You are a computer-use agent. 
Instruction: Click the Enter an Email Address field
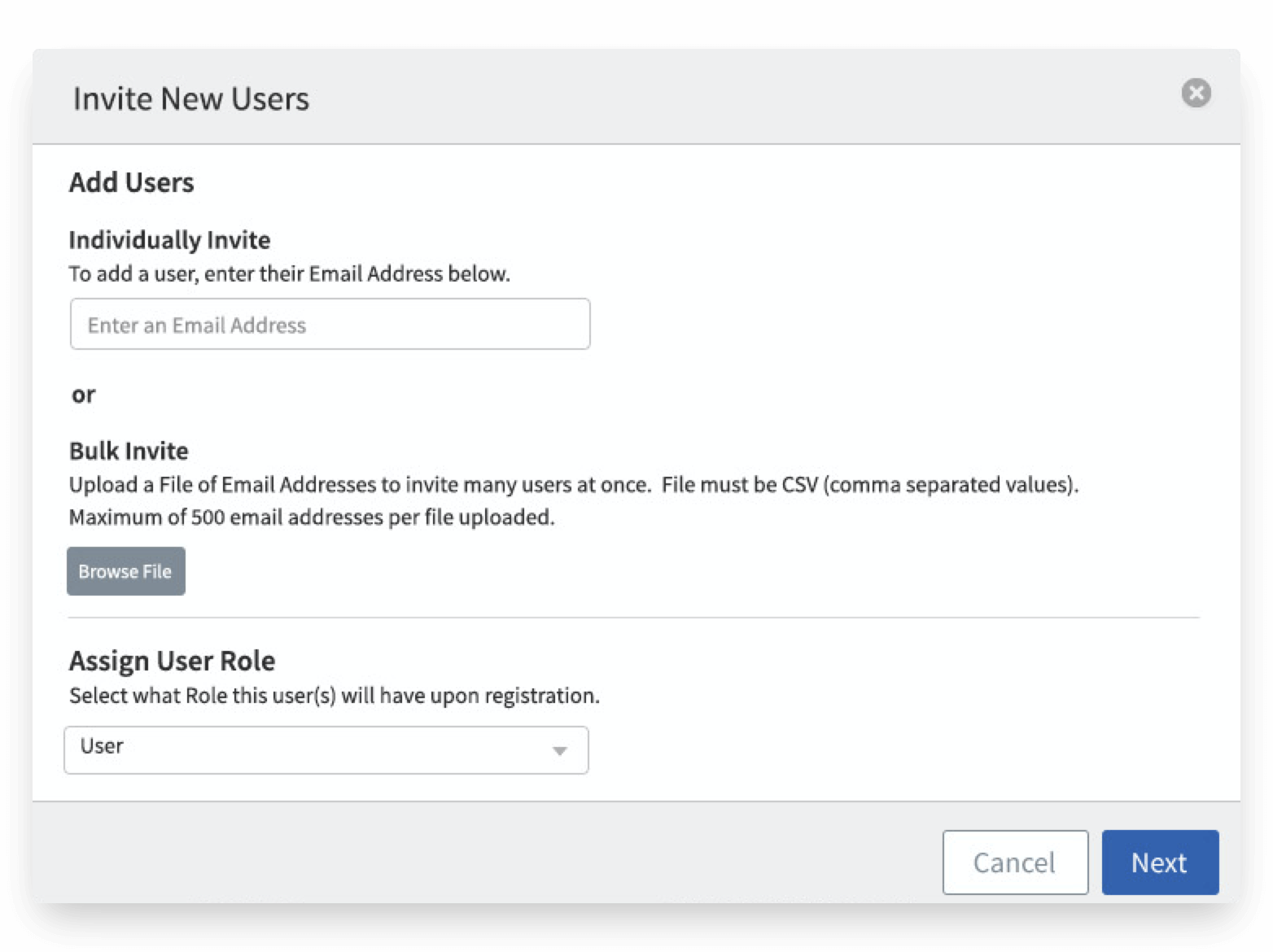(x=330, y=325)
